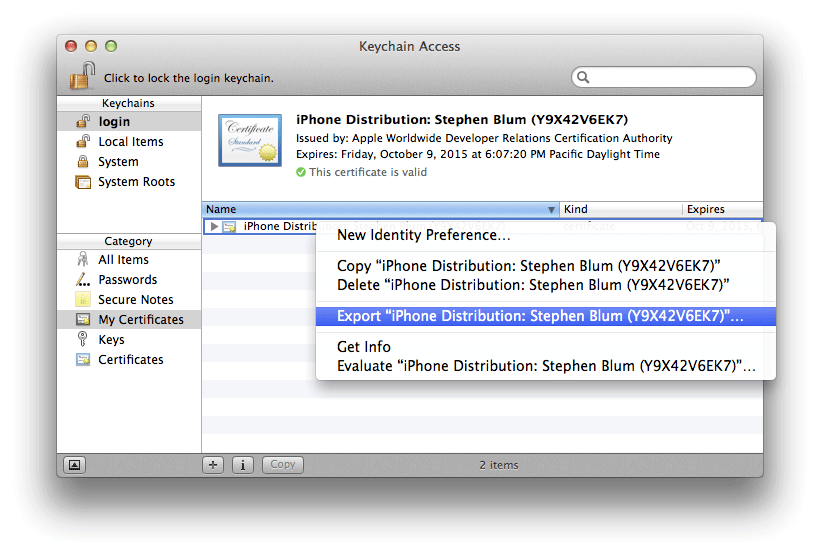820x556 pixels.
Task: Open the Secure Notes category
Action: pos(135,300)
